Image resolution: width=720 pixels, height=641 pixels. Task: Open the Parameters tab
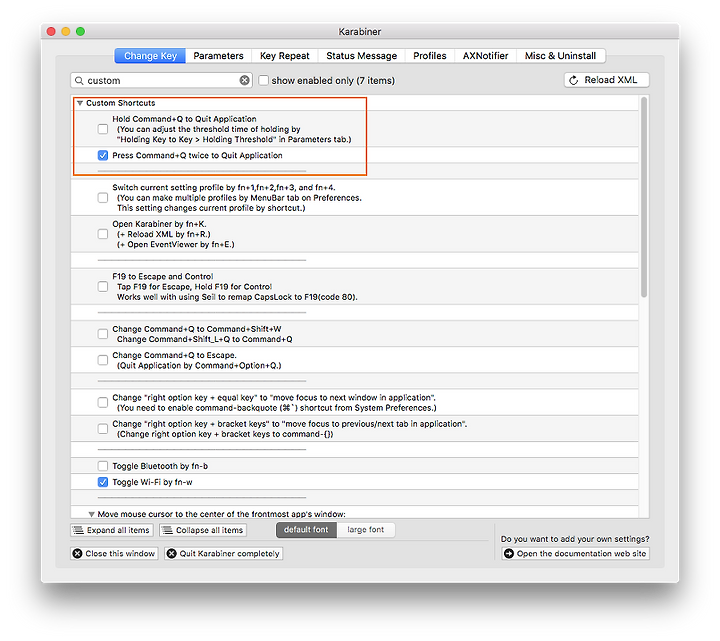tap(218, 56)
